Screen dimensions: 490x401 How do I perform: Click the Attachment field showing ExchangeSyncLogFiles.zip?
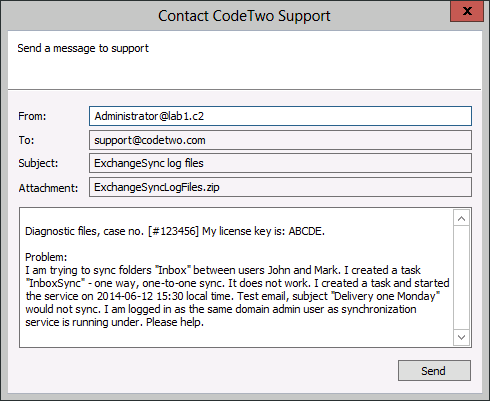pos(280,187)
